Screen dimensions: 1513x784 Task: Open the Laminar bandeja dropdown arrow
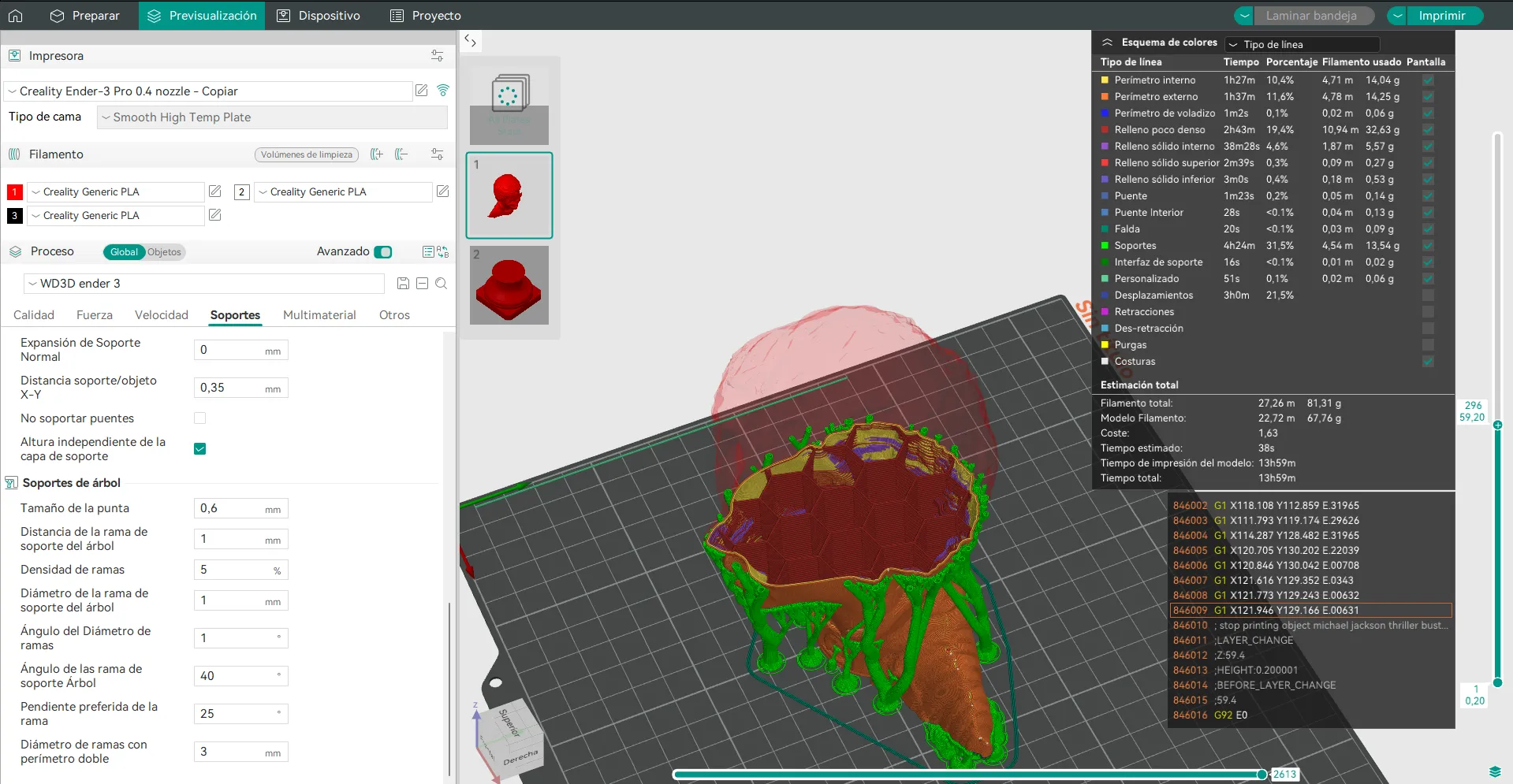[1243, 16]
